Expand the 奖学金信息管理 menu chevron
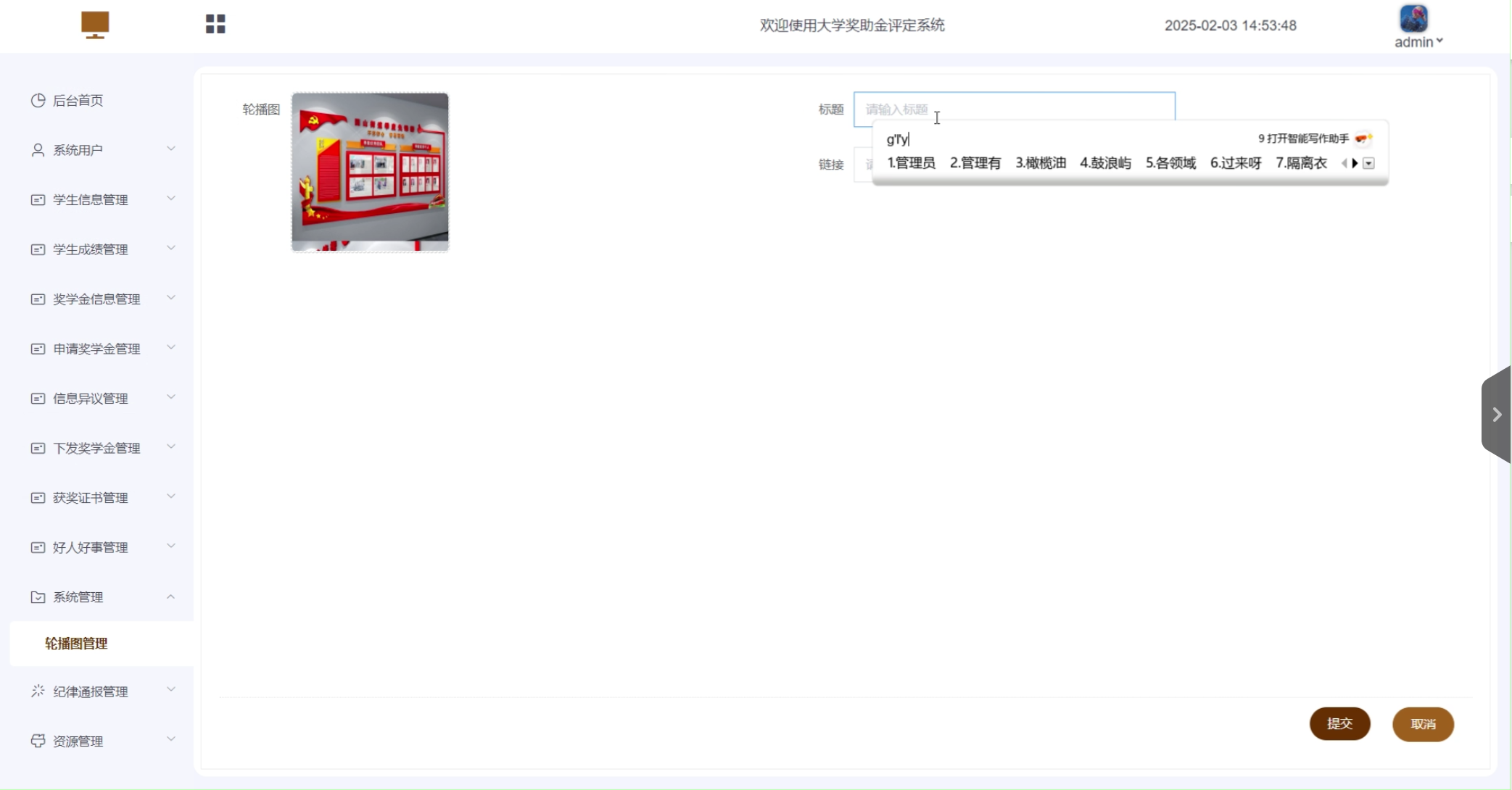 (x=171, y=298)
